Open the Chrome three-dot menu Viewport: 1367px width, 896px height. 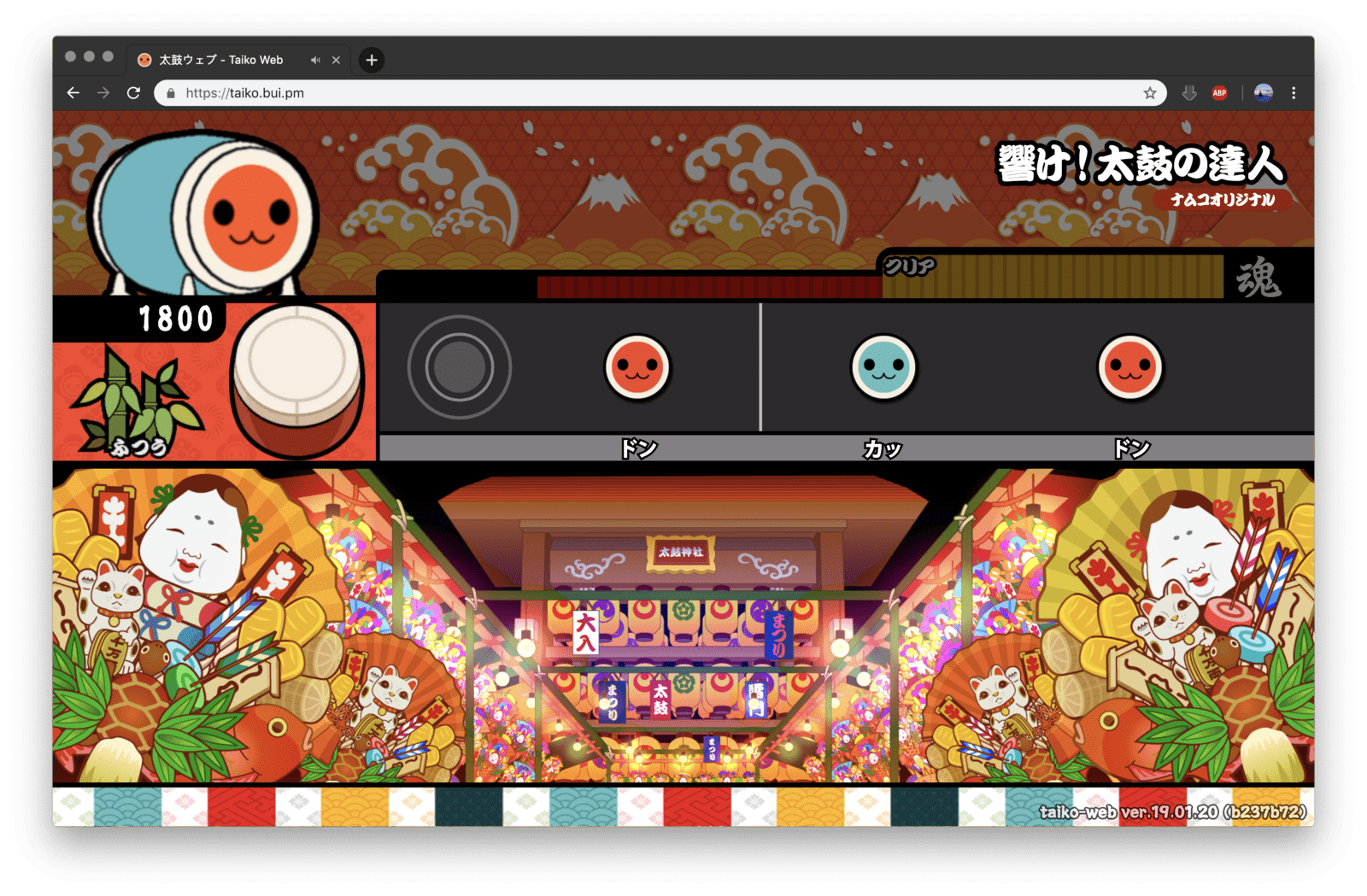pyautogui.click(x=1294, y=93)
